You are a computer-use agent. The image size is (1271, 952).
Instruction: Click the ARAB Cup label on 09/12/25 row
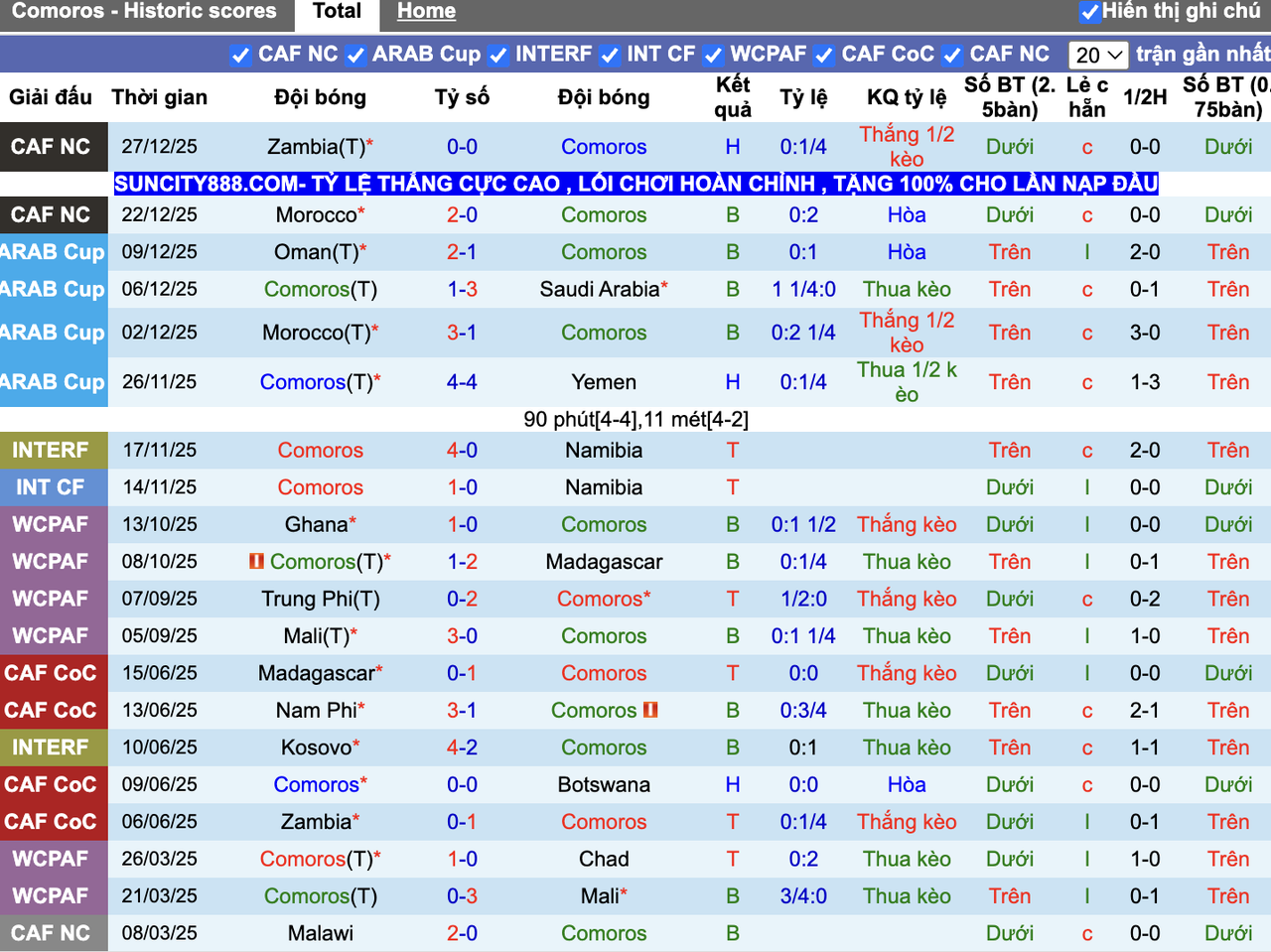coord(53,252)
